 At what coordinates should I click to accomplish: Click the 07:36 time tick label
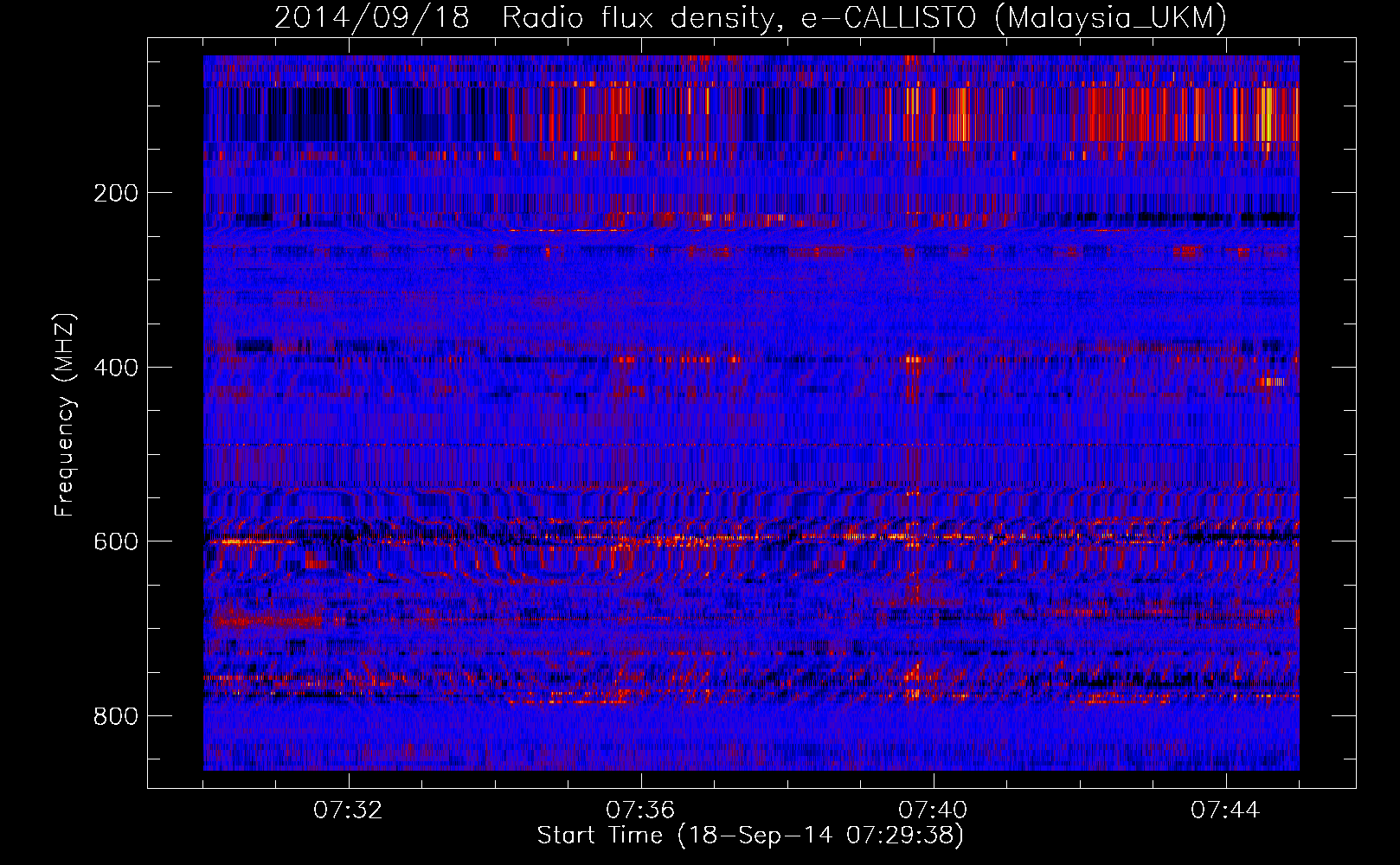click(x=640, y=811)
